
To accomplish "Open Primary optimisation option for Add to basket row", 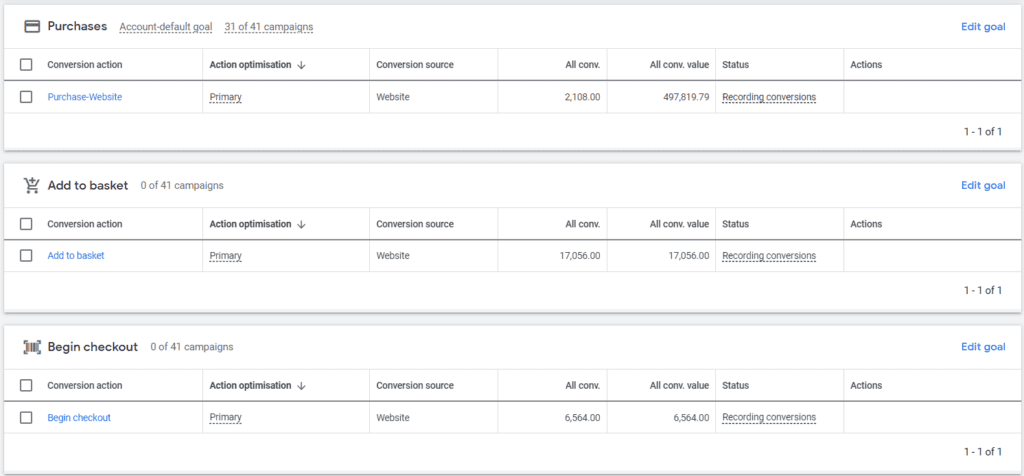I will pyautogui.click(x=225, y=256).
